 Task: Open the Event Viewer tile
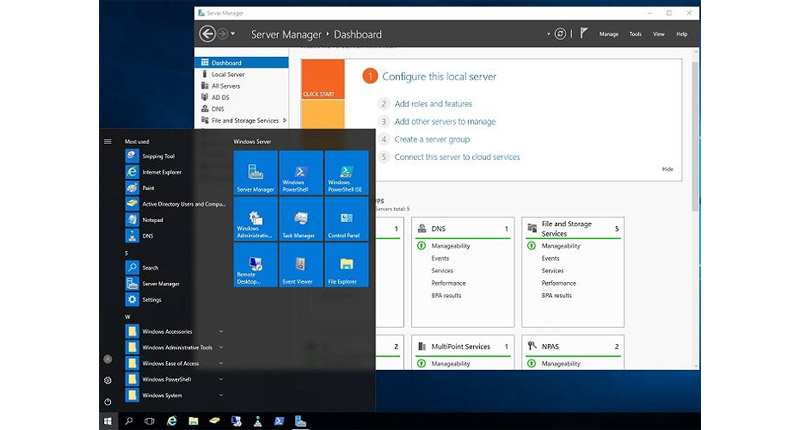[301, 266]
